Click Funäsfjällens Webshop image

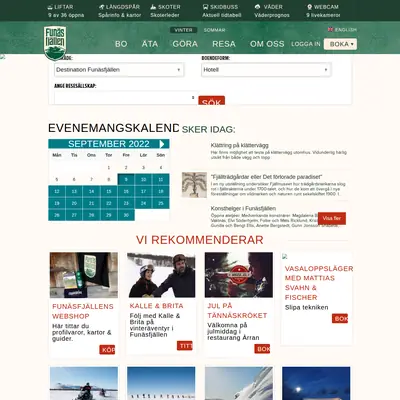pyautogui.click(x=84, y=275)
